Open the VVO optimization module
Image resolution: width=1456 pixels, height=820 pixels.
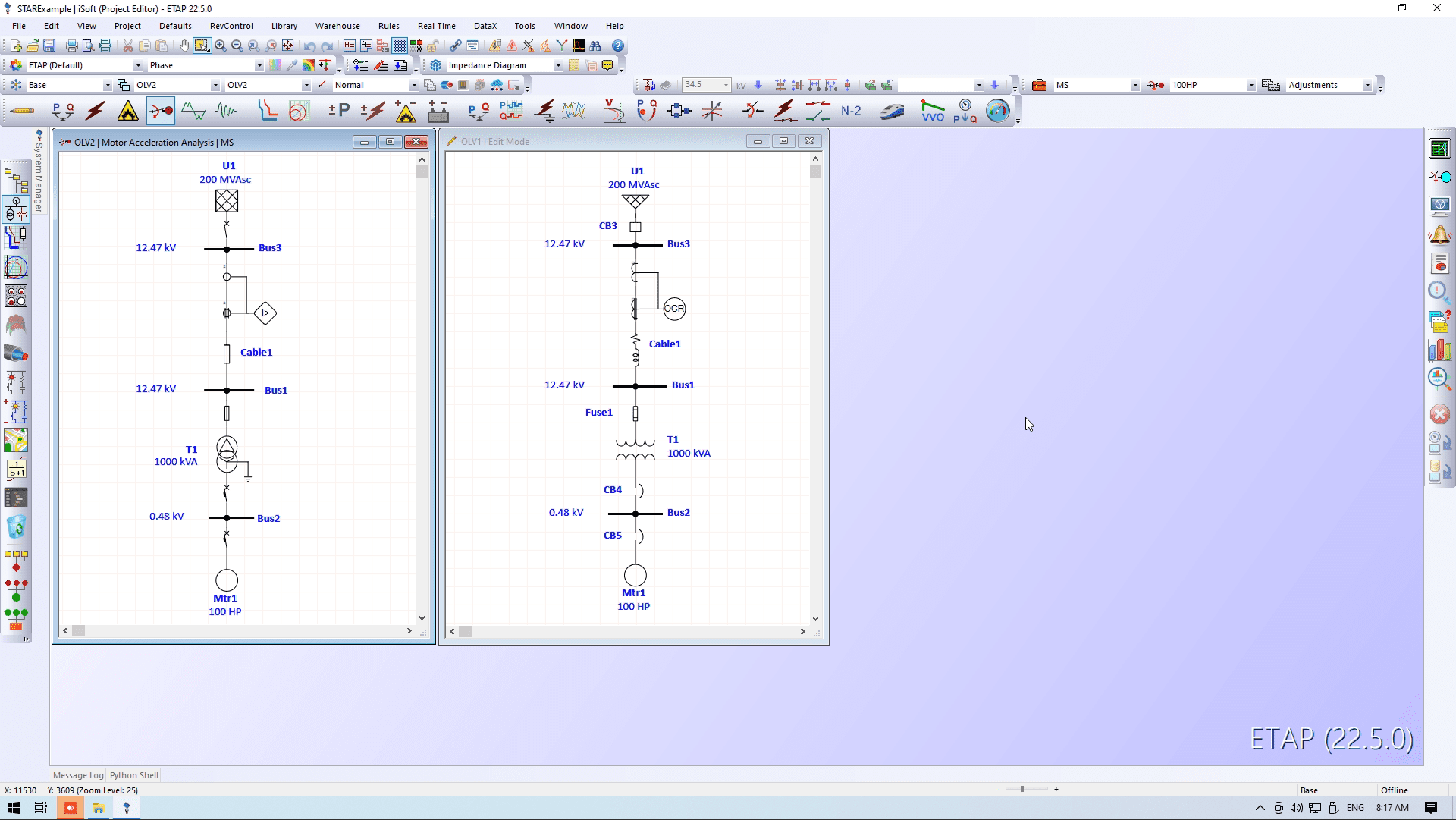click(932, 112)
